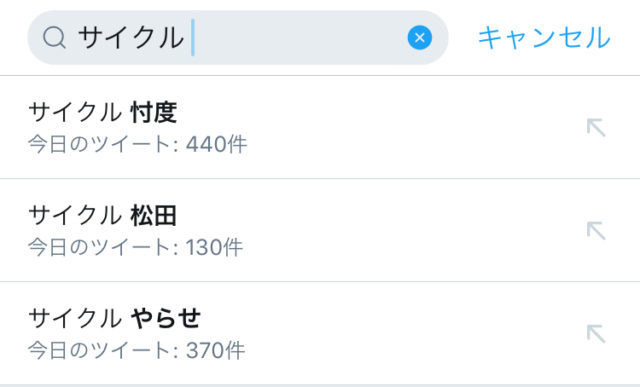Viewport: 640px width, 387px height.
Task: Click the キャンセル cancel link
Action: click(x=544, y=38)
